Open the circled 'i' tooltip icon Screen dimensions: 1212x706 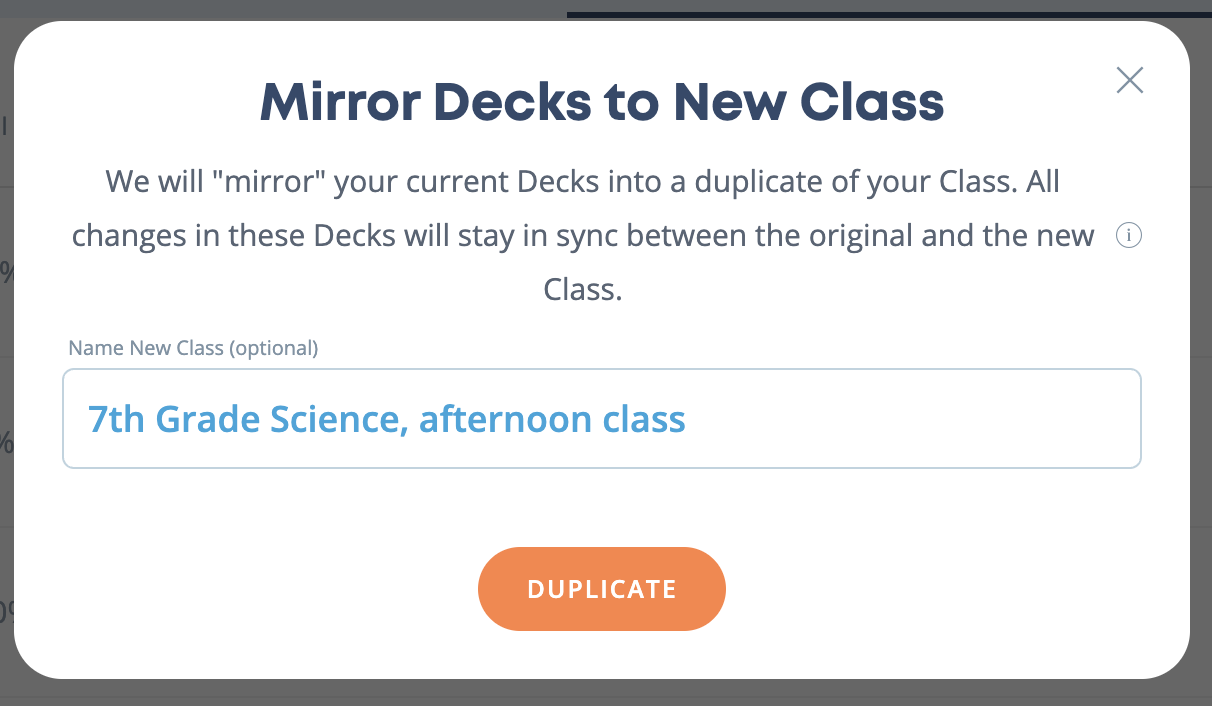(x=1129, y=237)
